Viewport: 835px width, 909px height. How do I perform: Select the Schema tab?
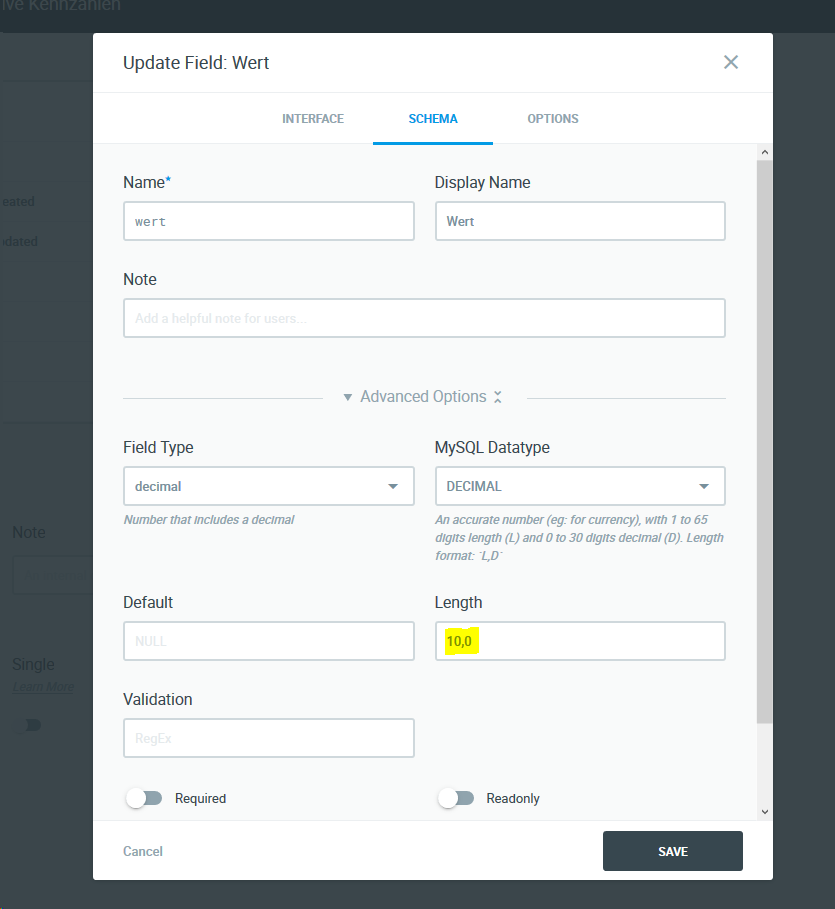(x=432, y=118)
